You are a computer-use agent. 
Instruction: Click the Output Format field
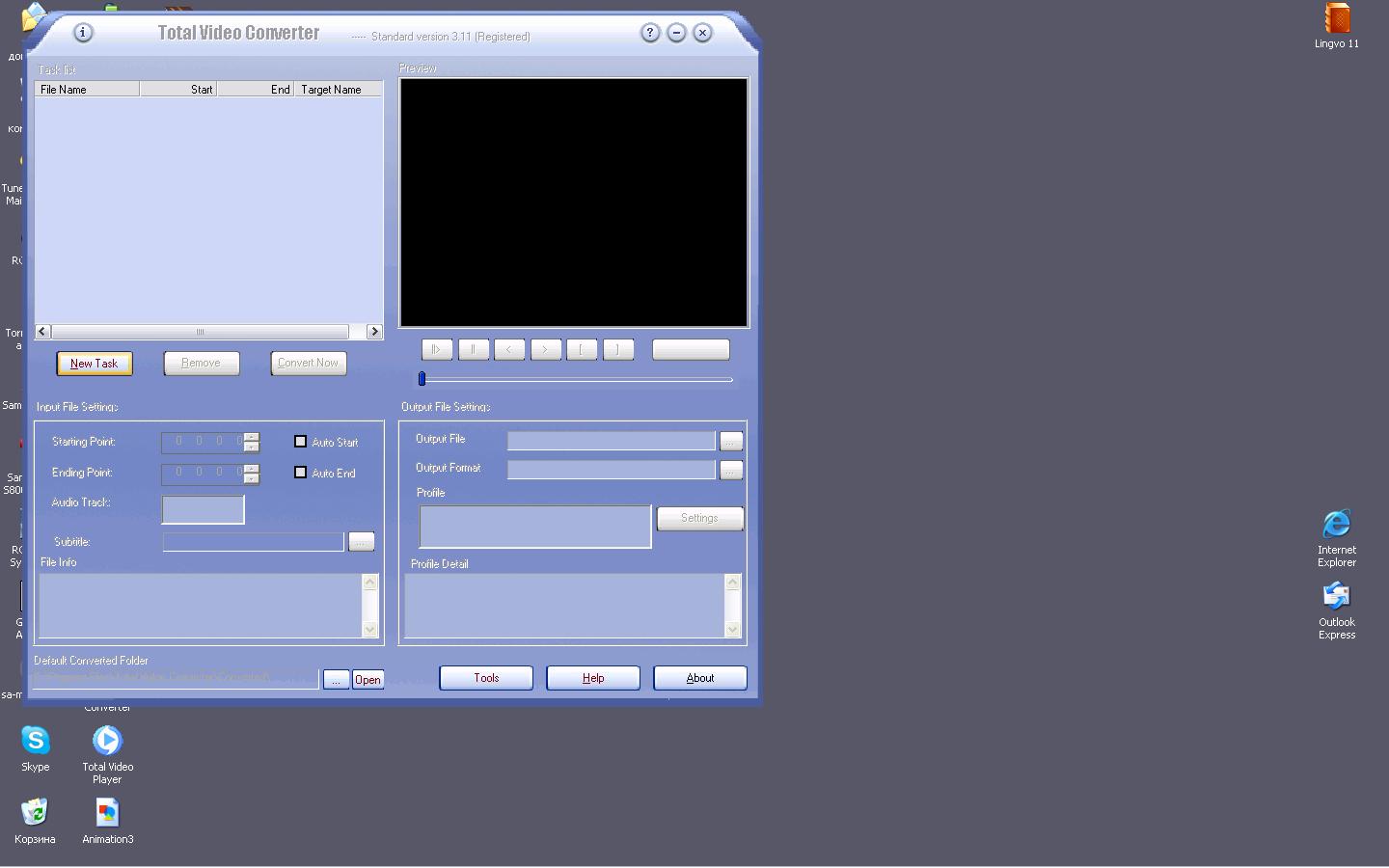[612, 470]
